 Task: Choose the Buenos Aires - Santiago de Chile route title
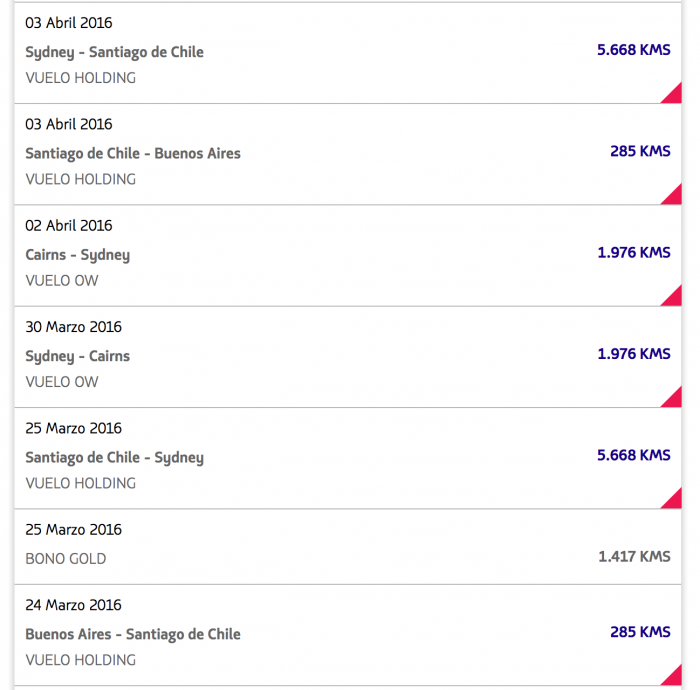133,634
